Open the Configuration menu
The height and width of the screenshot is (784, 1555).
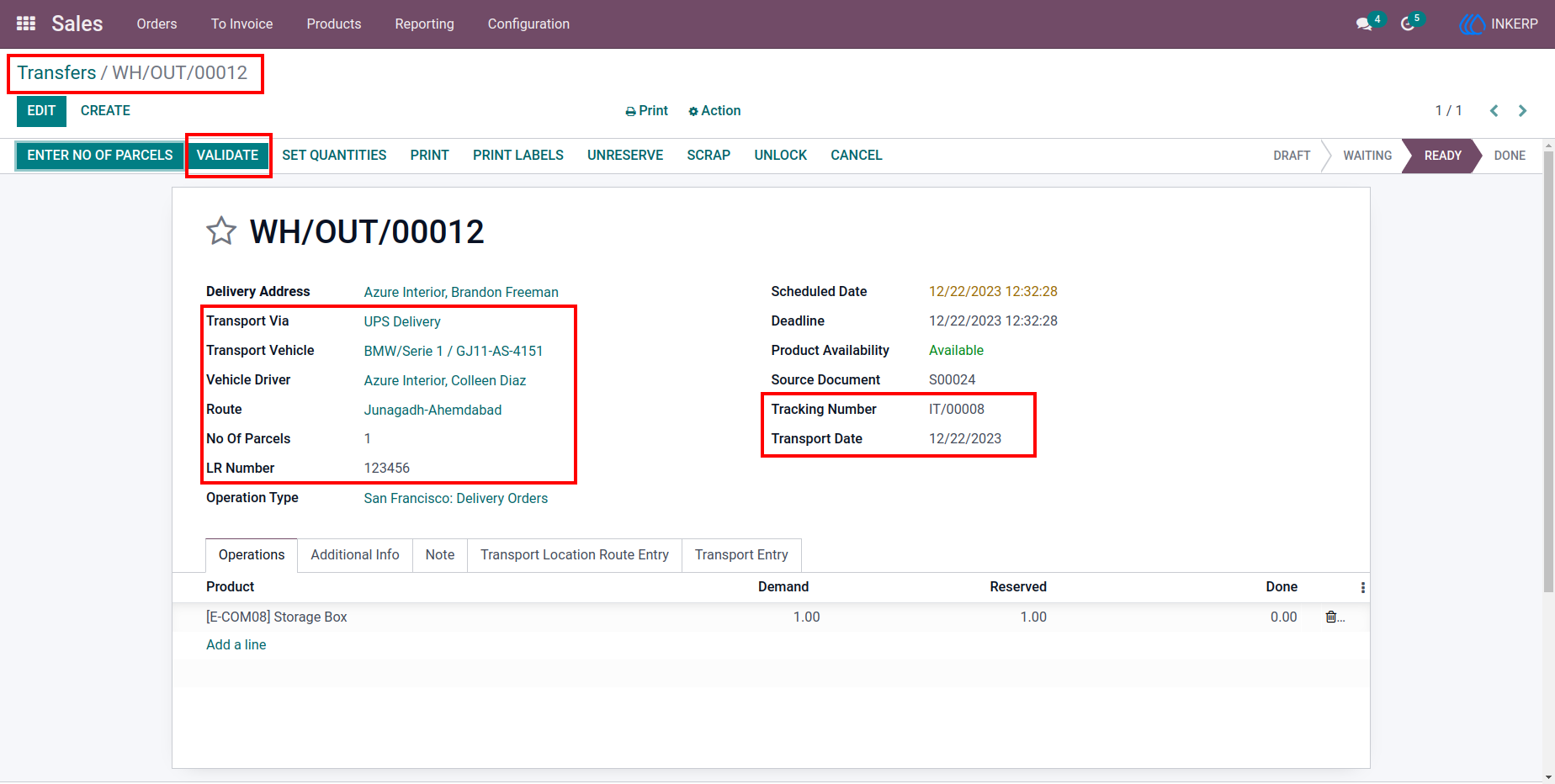pyautogui.click(x=528, y=24)
